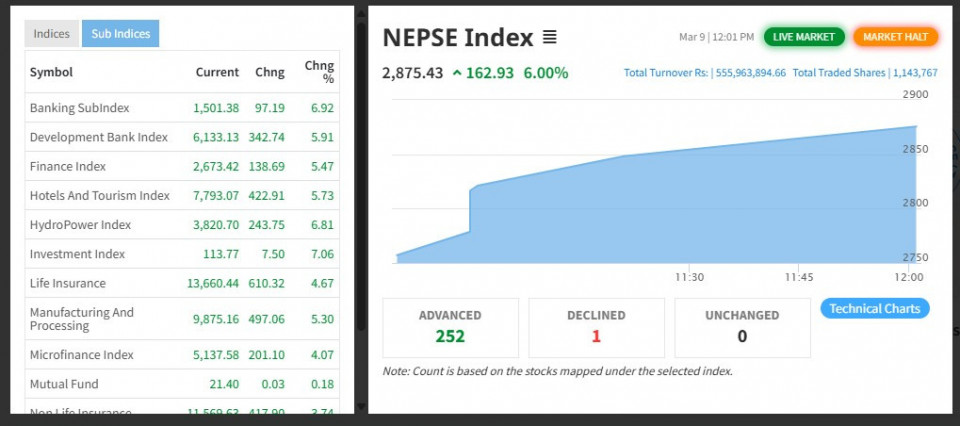Select HydroPower Index entry
960x426 pixels.
click(80, 225)
